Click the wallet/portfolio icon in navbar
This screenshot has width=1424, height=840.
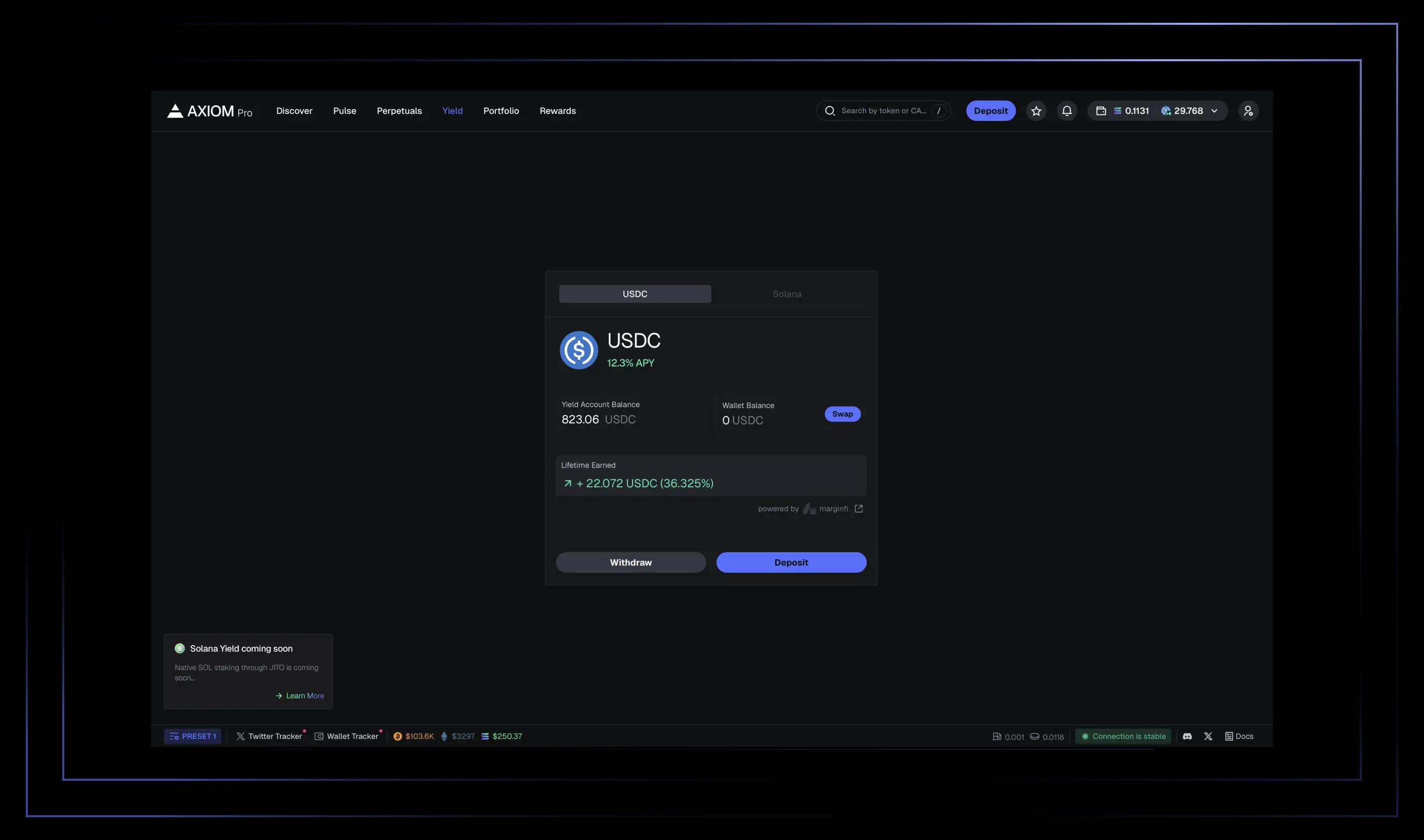tap(1100, 110)
